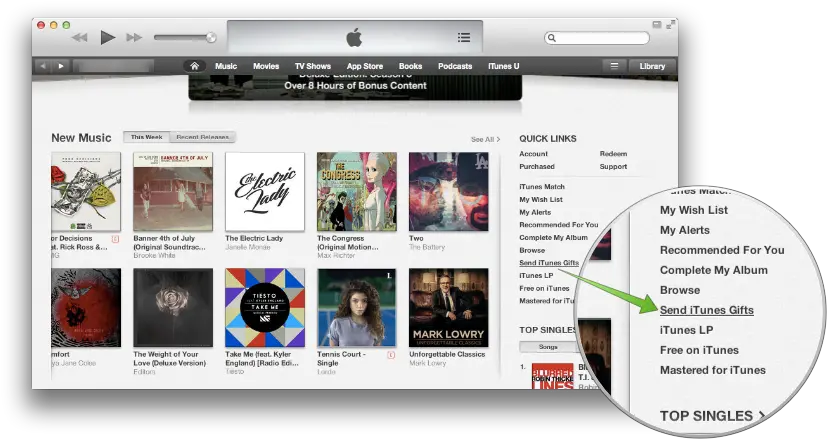
Task: Open the Two album cover
Action: (x=449, y=192)
